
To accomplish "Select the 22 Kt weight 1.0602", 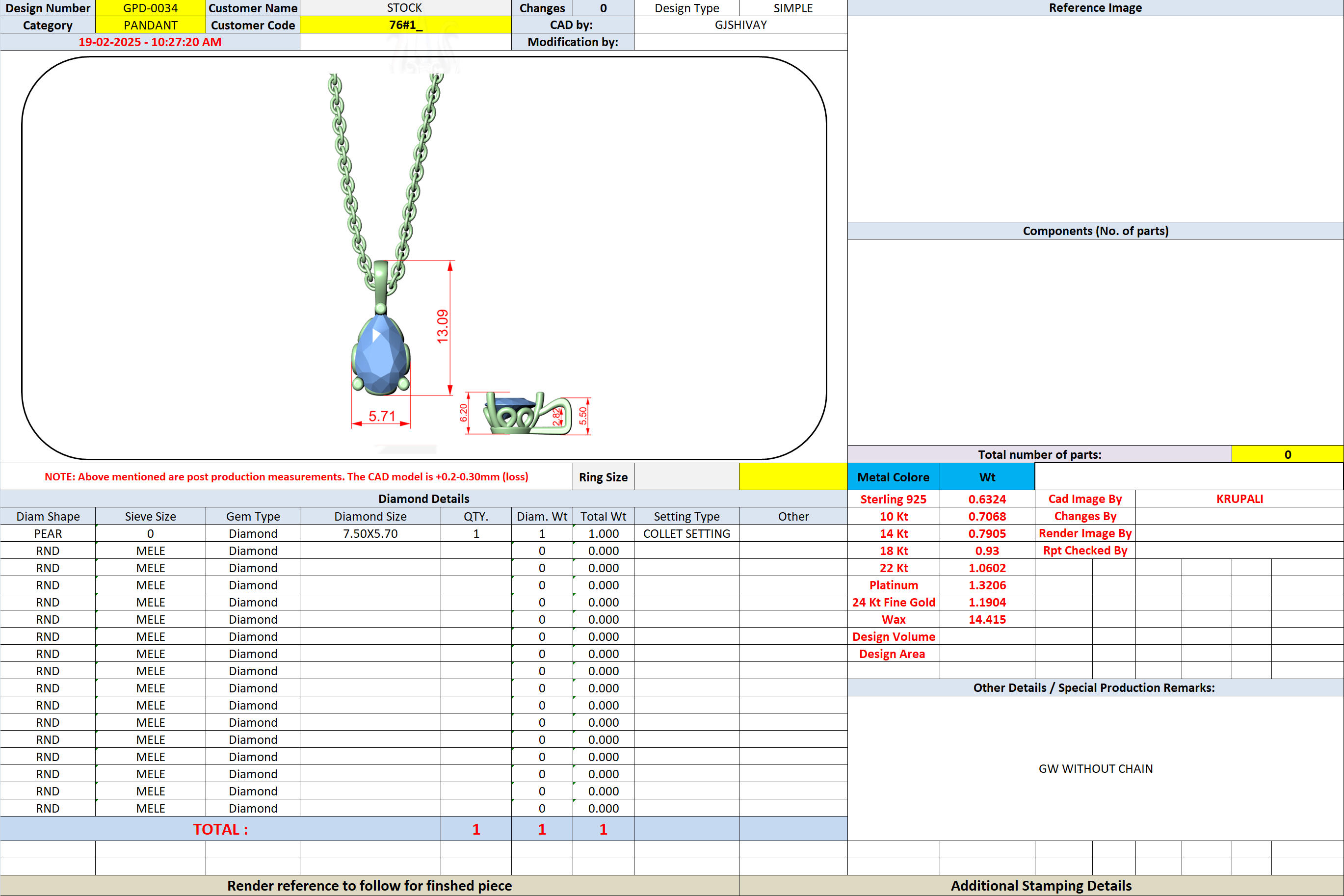I will [987, 568].
